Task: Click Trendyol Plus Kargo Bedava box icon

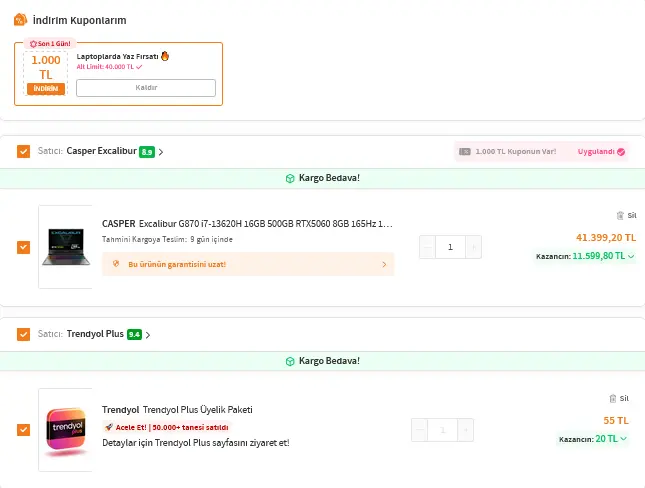Action: point(290,361)
